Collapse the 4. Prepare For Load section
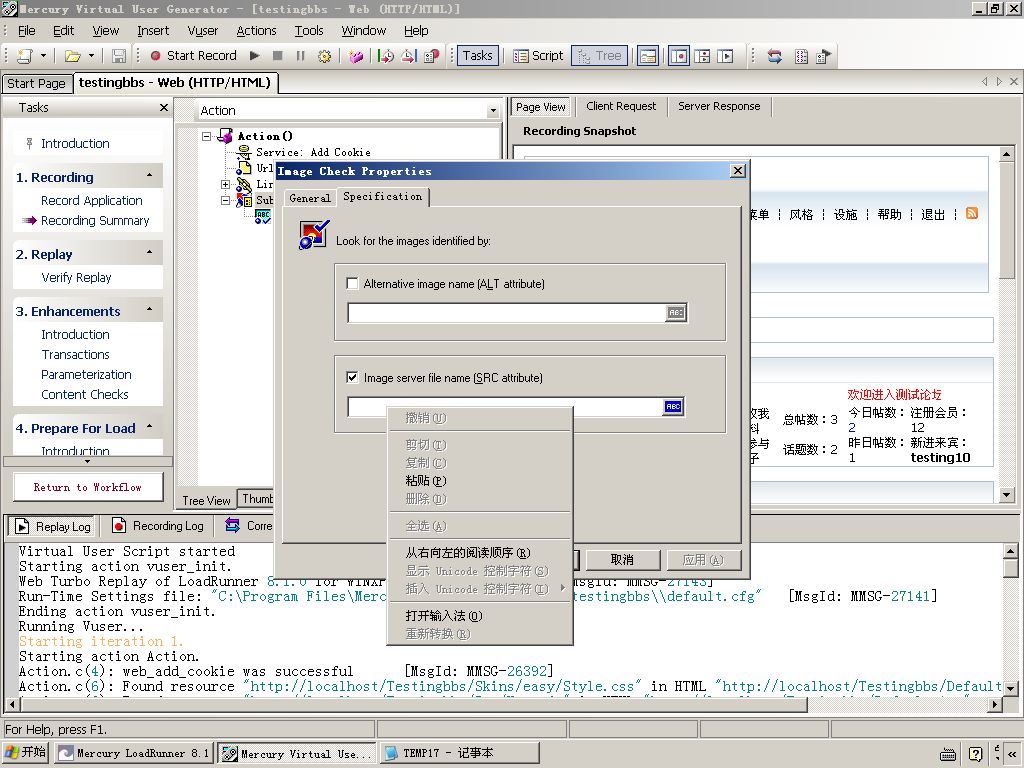Screen dimensions: 1024x768 pos(150,427)
